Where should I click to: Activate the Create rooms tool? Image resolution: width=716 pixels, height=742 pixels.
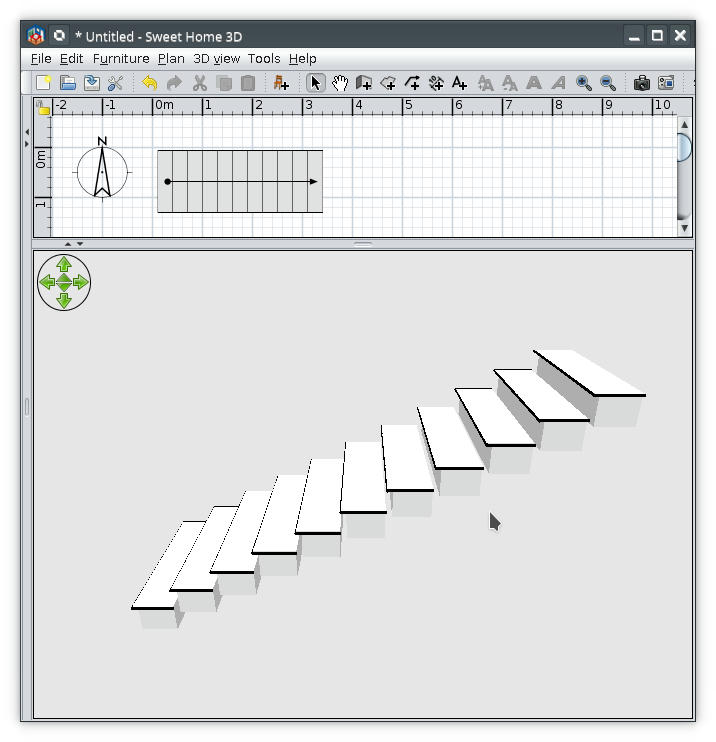pos(388,83)
